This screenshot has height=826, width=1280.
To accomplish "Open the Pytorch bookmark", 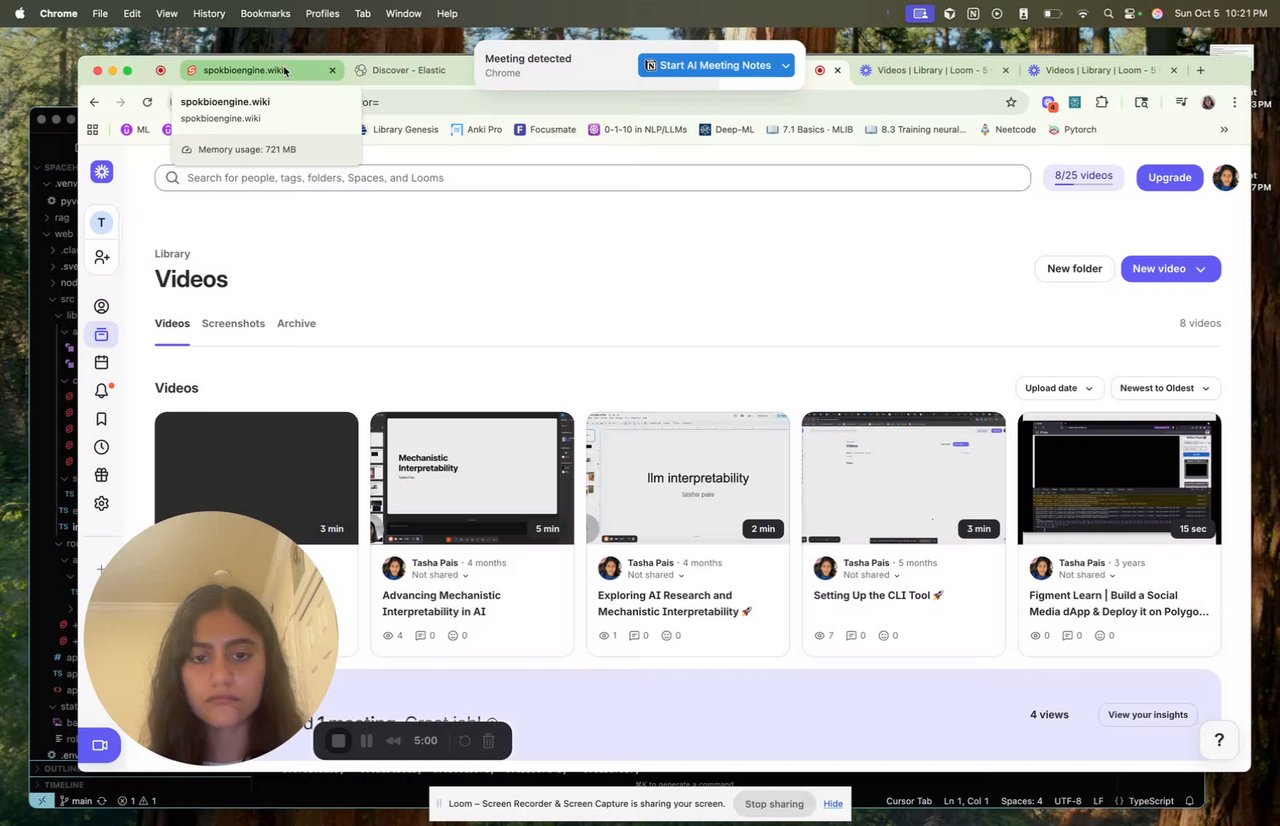I will pos(1073,130).
